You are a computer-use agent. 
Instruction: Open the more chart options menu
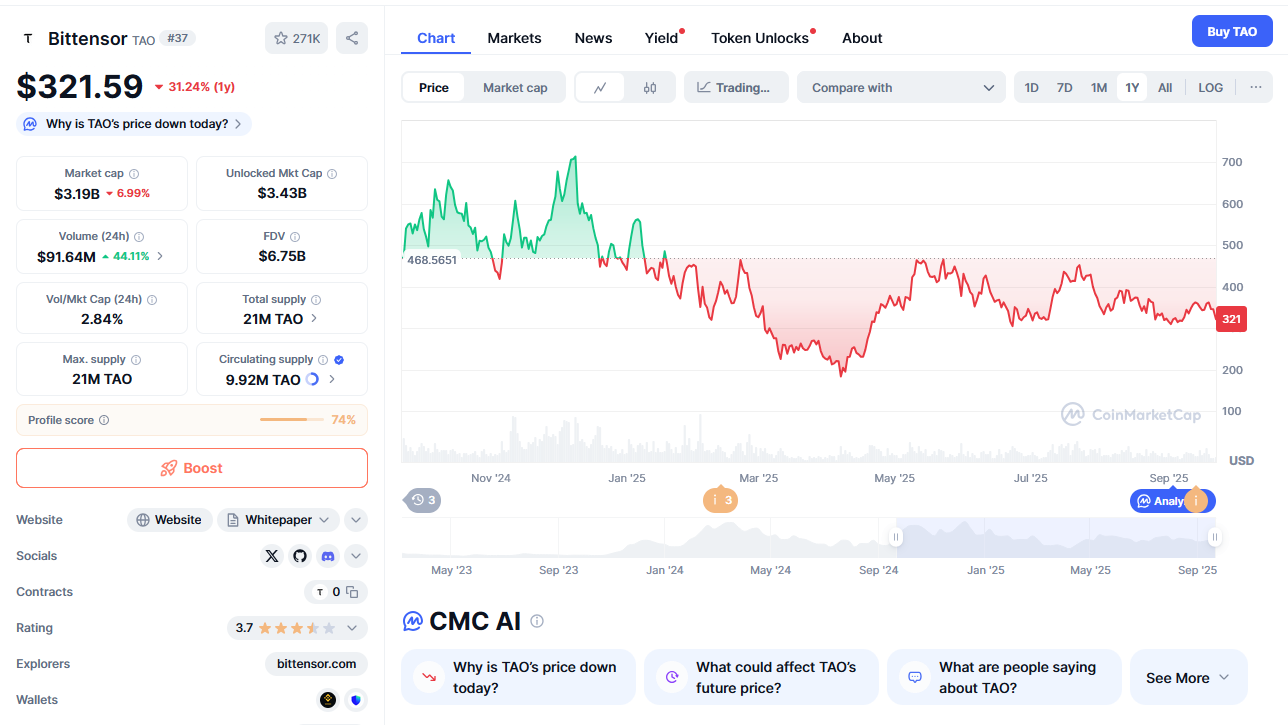point(1255,87)
